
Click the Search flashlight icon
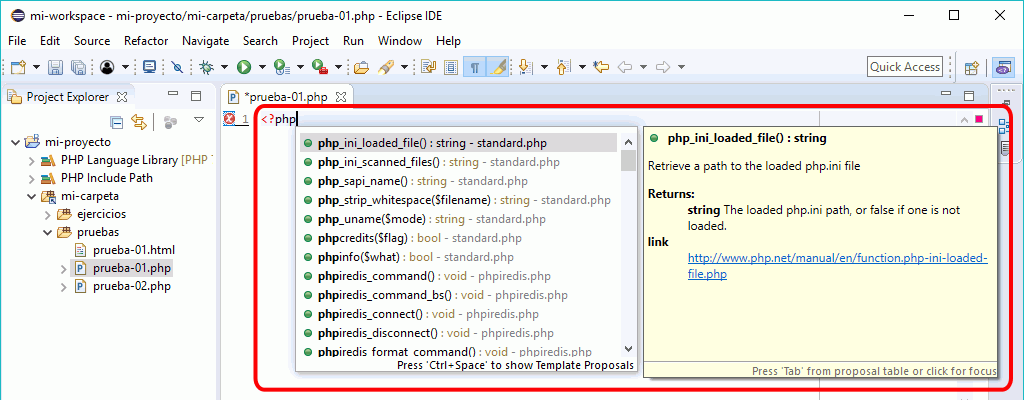tap(387, 67)
